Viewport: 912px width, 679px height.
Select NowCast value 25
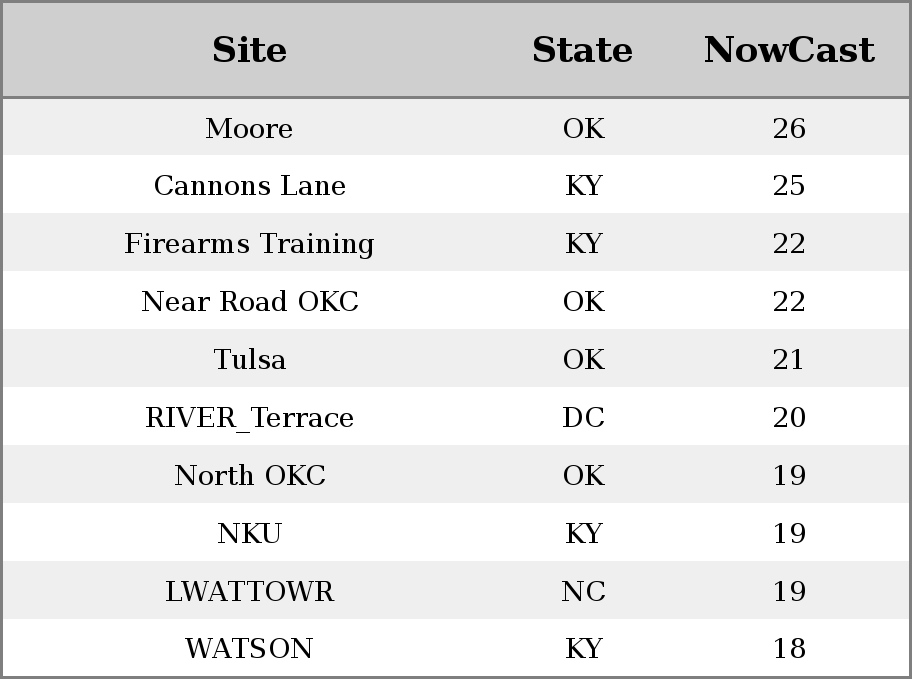[789, 186]
